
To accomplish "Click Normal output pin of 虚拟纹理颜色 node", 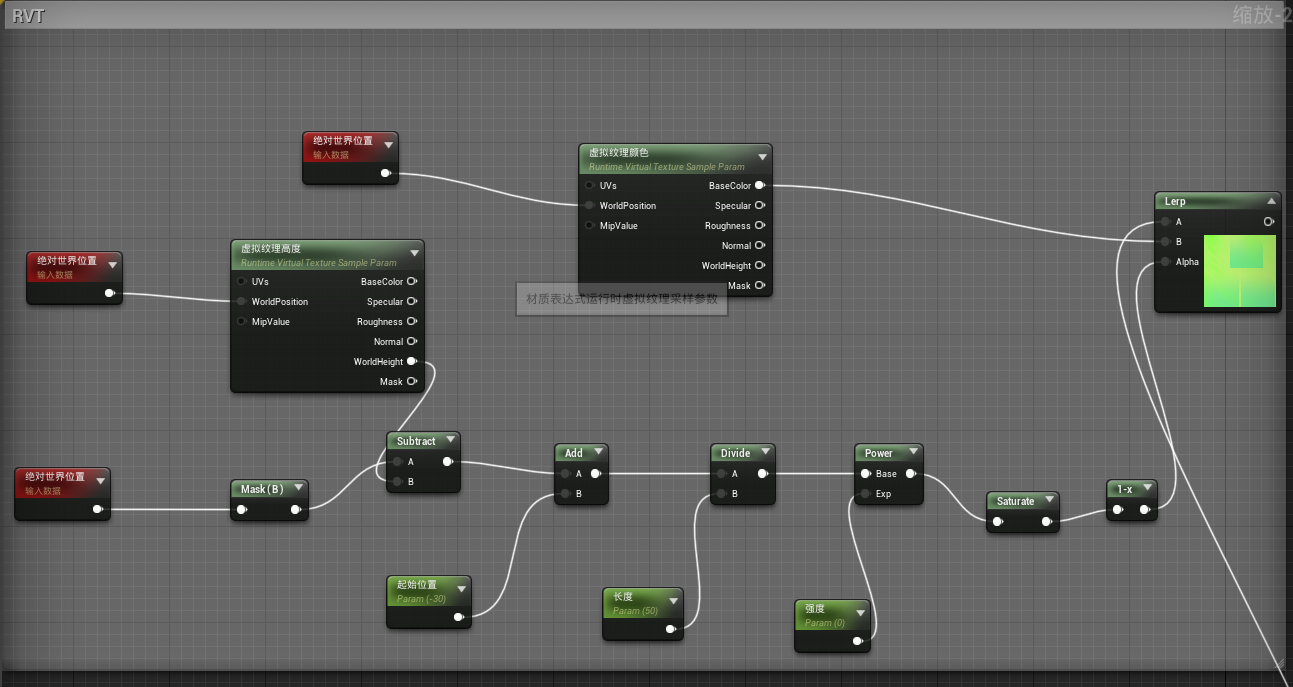I will (x=760, y=245).
